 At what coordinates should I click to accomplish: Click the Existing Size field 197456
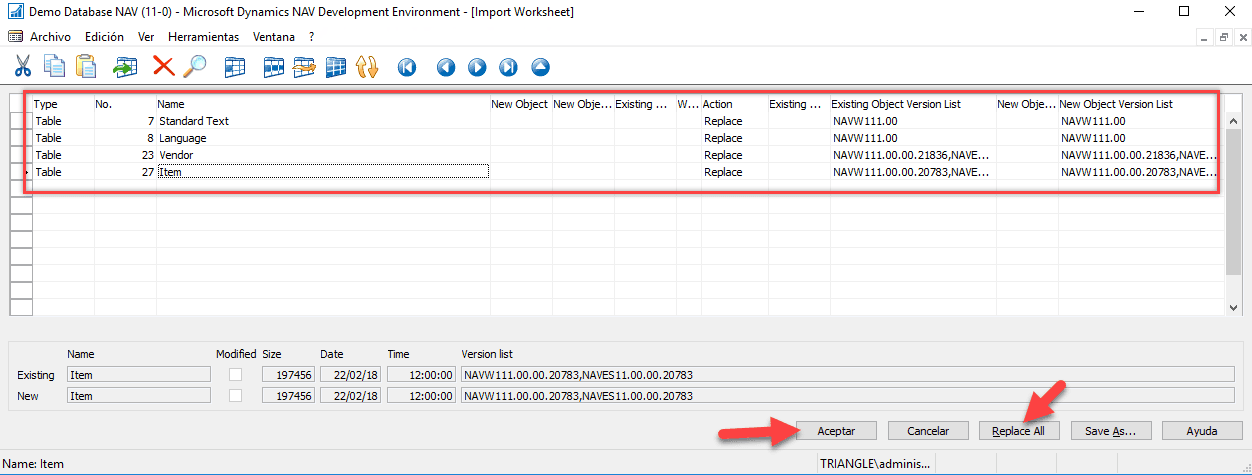288,375
